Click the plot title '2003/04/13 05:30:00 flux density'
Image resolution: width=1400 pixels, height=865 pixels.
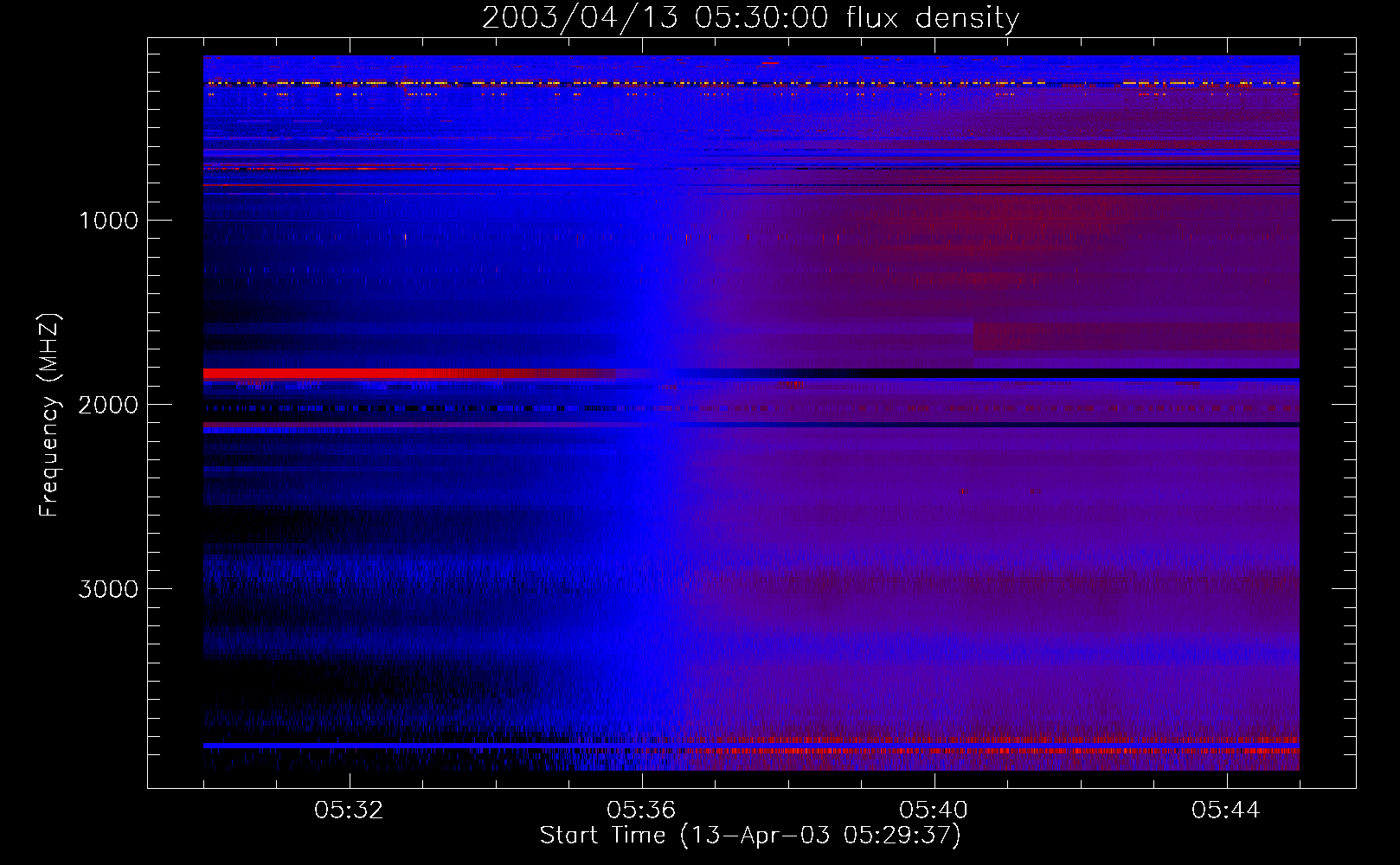tap(750, 18)
